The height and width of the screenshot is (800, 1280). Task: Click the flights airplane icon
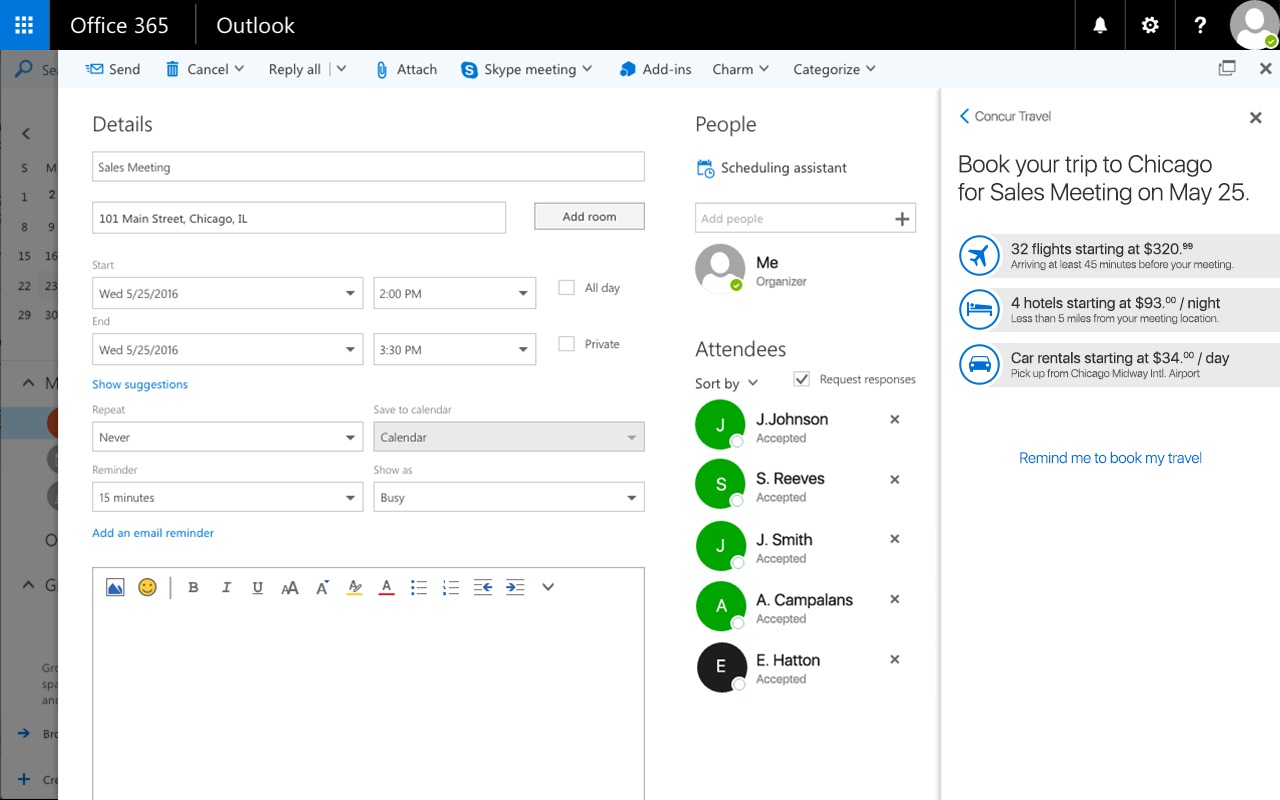tap(980, 255)
